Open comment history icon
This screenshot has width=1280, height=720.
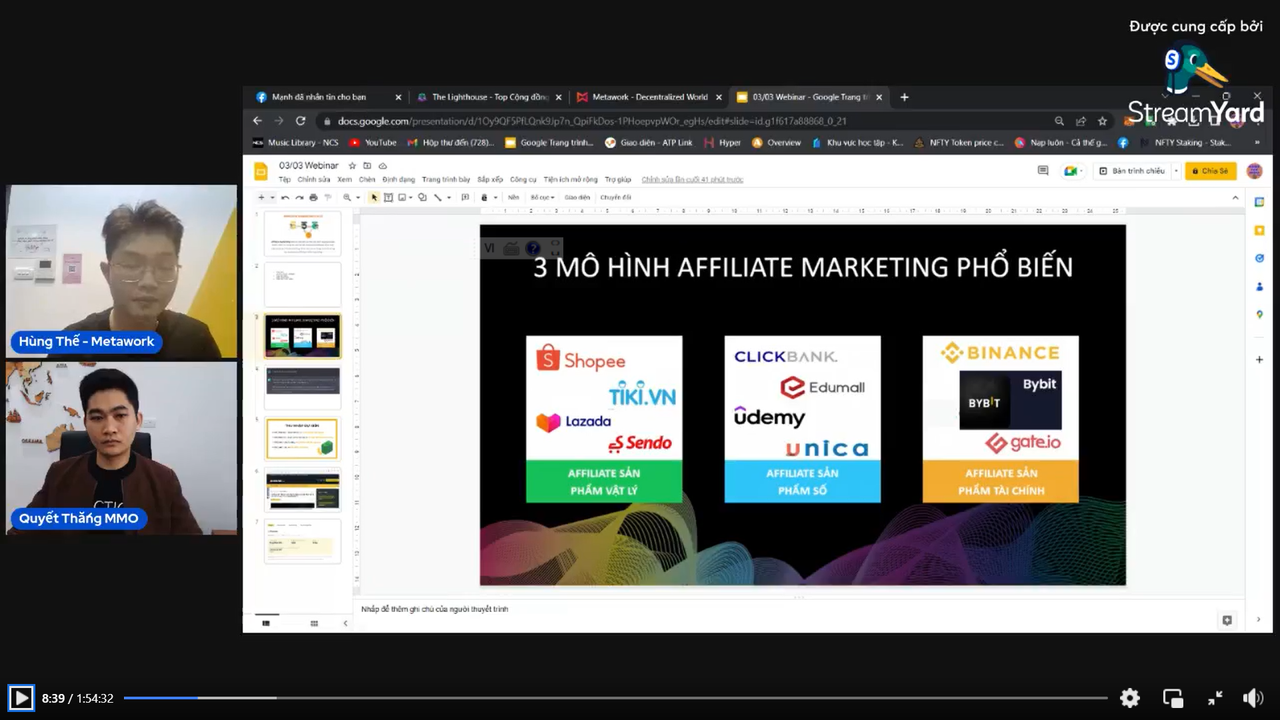pyautogui.click(x=1043, y=171)
